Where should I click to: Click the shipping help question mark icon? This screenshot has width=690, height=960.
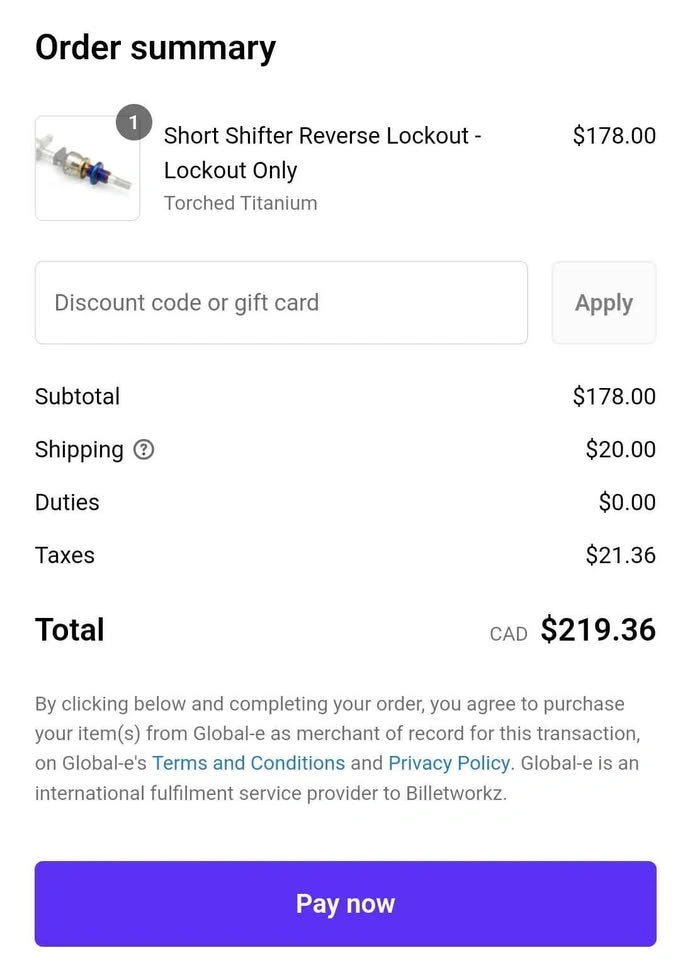143,450
